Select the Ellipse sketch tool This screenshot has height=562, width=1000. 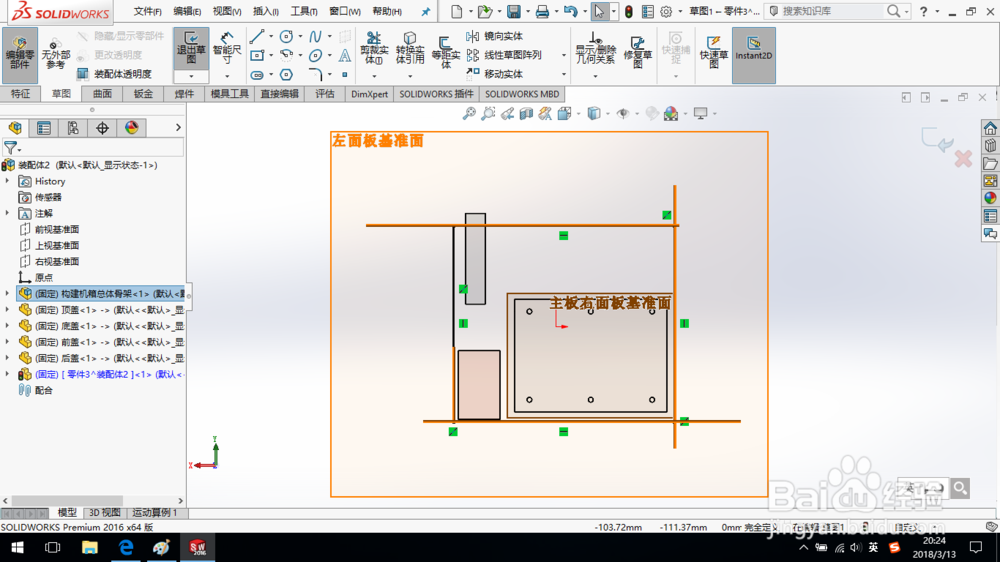(x=315, y=55)
